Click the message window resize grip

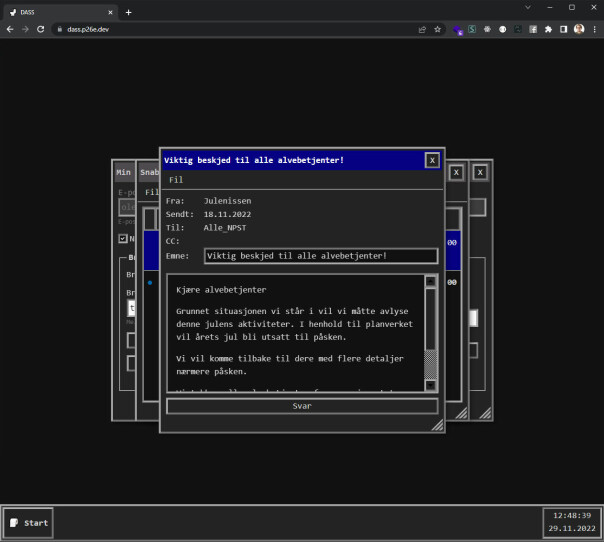click(438, 425)
